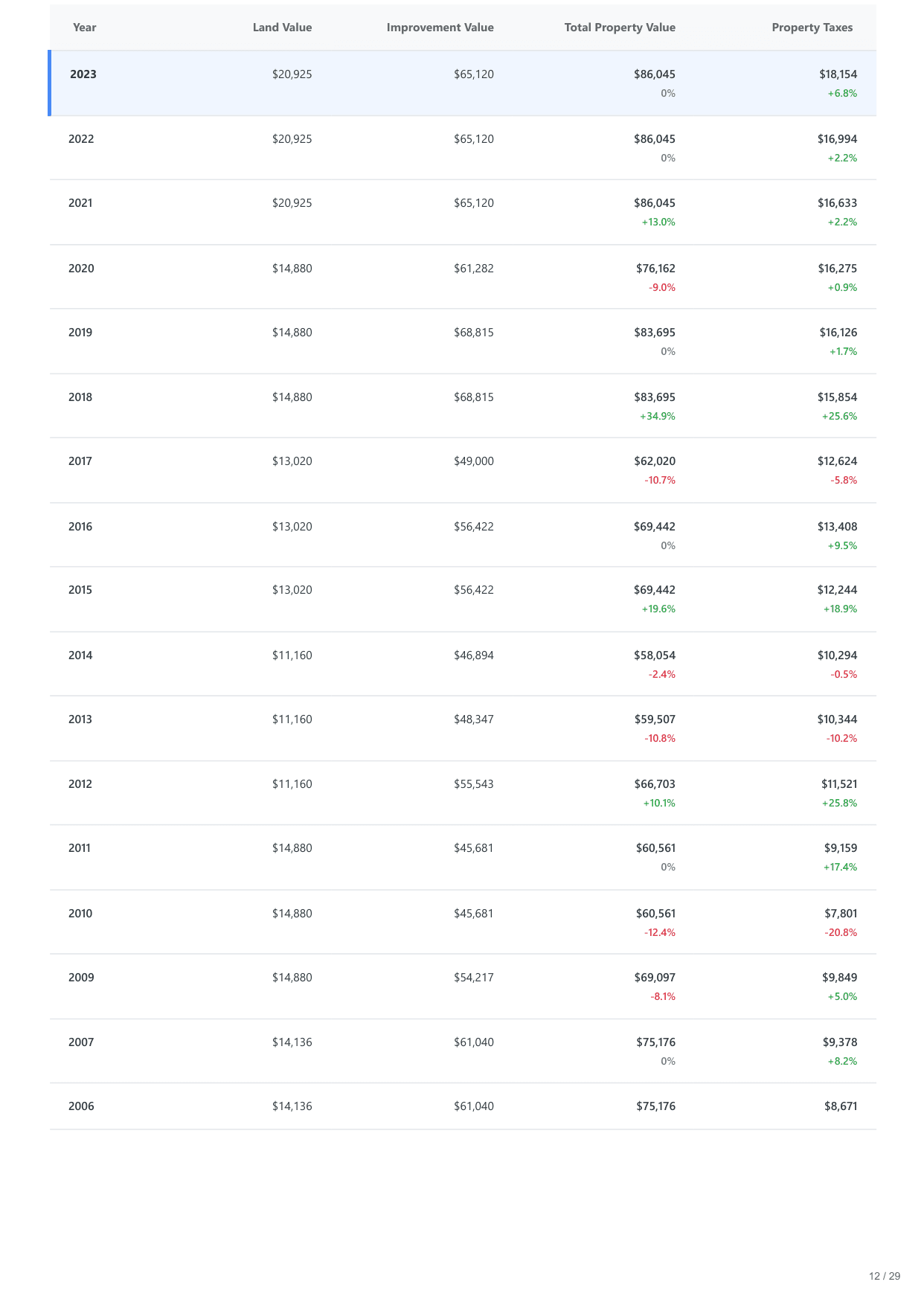Click the Land Value column header
Image resolution: width=924 pixels, height=1305 pixels.
[282, 28]
